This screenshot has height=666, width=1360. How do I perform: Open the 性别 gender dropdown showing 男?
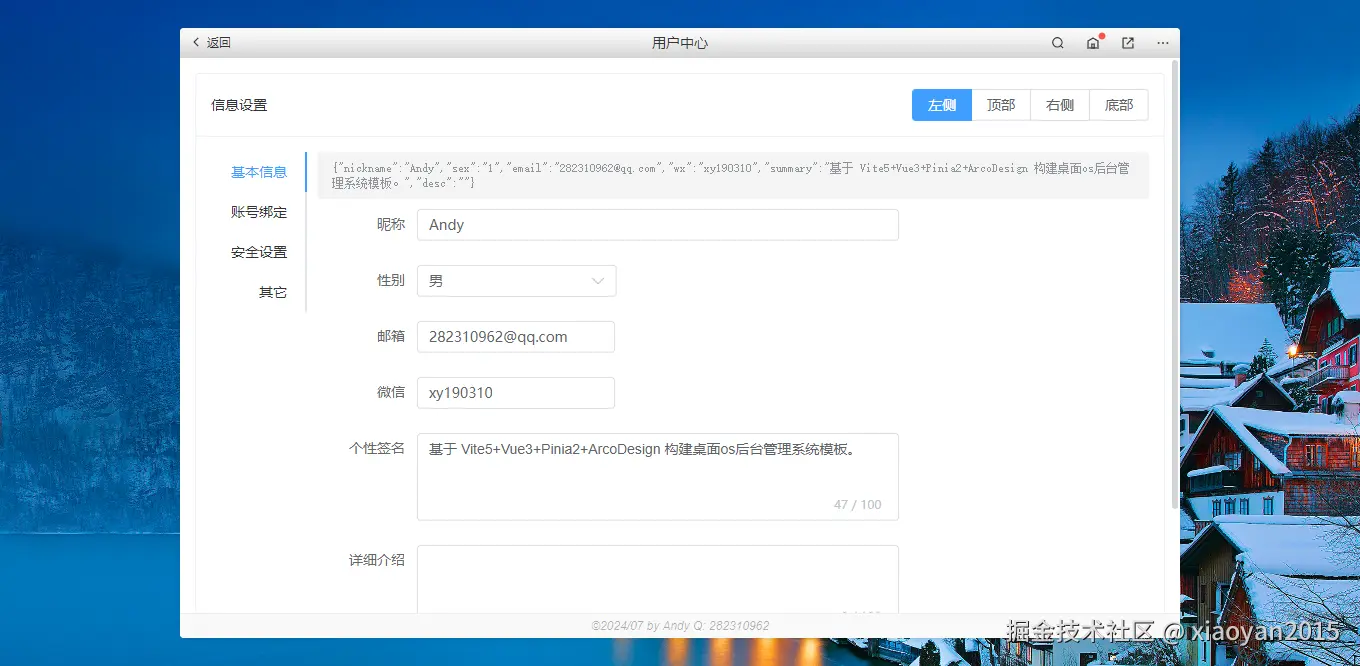(516, 281)
